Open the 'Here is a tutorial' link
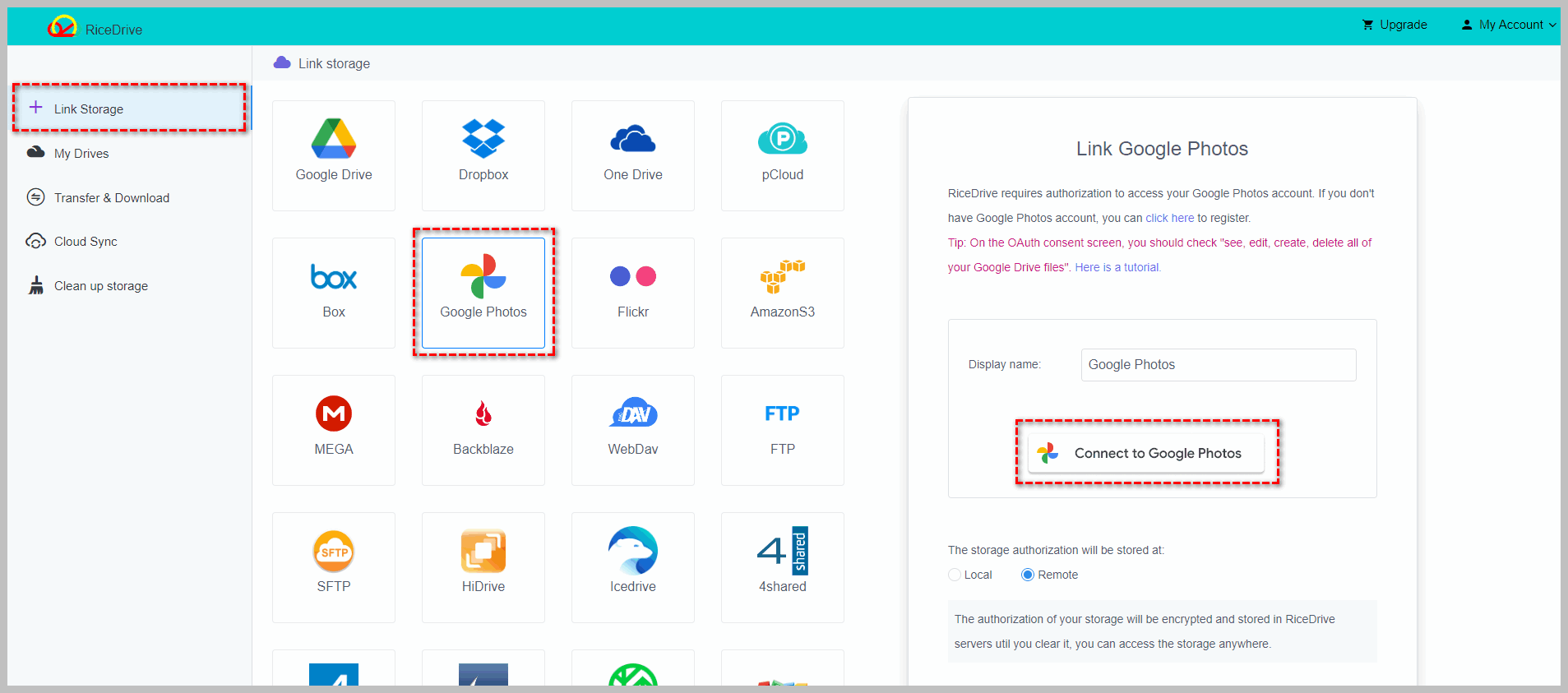The width and height of the screenshot is (1568, 693). pos(1117,267)
